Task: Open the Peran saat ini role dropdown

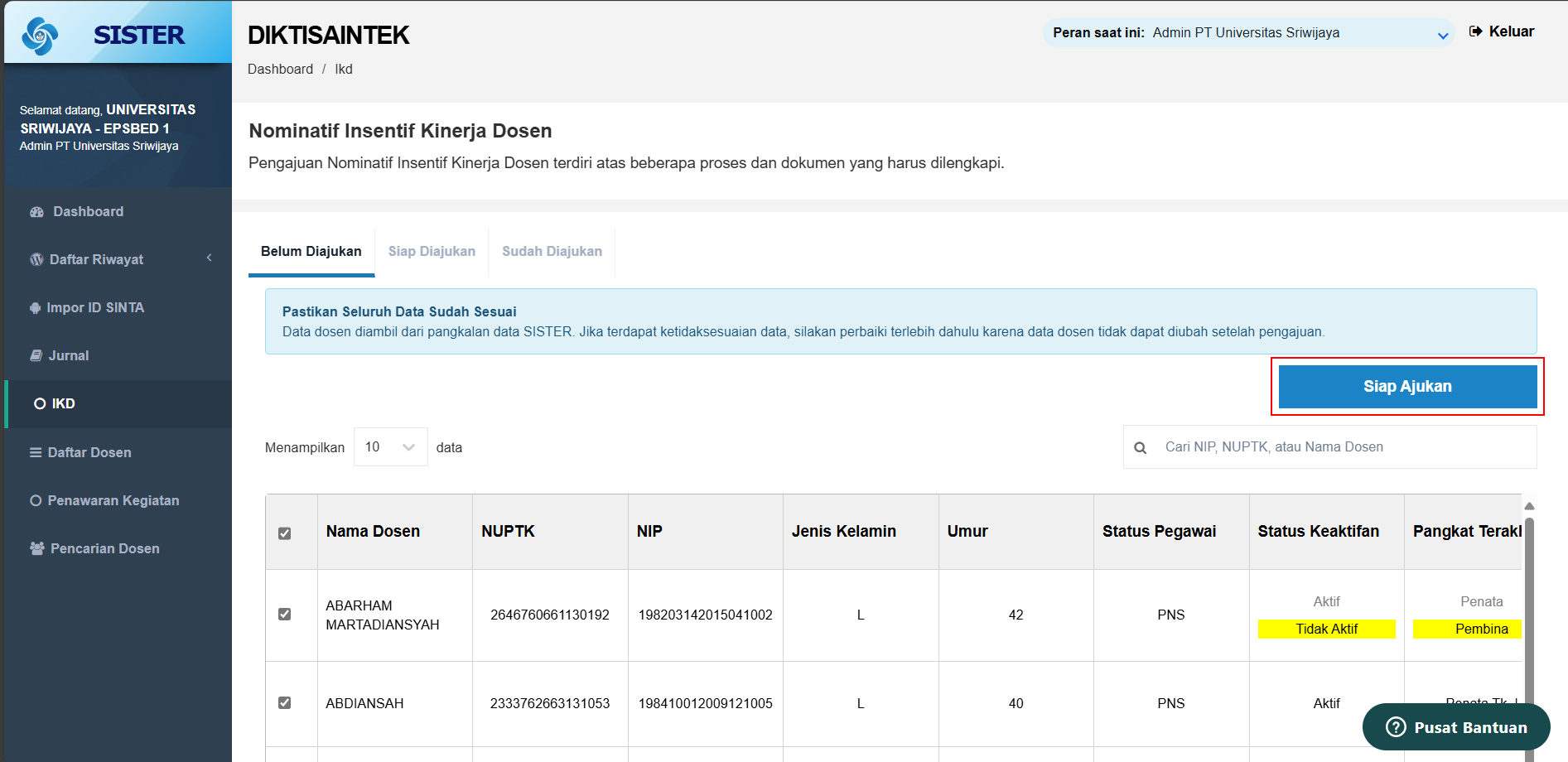Action: (1249, 33)
